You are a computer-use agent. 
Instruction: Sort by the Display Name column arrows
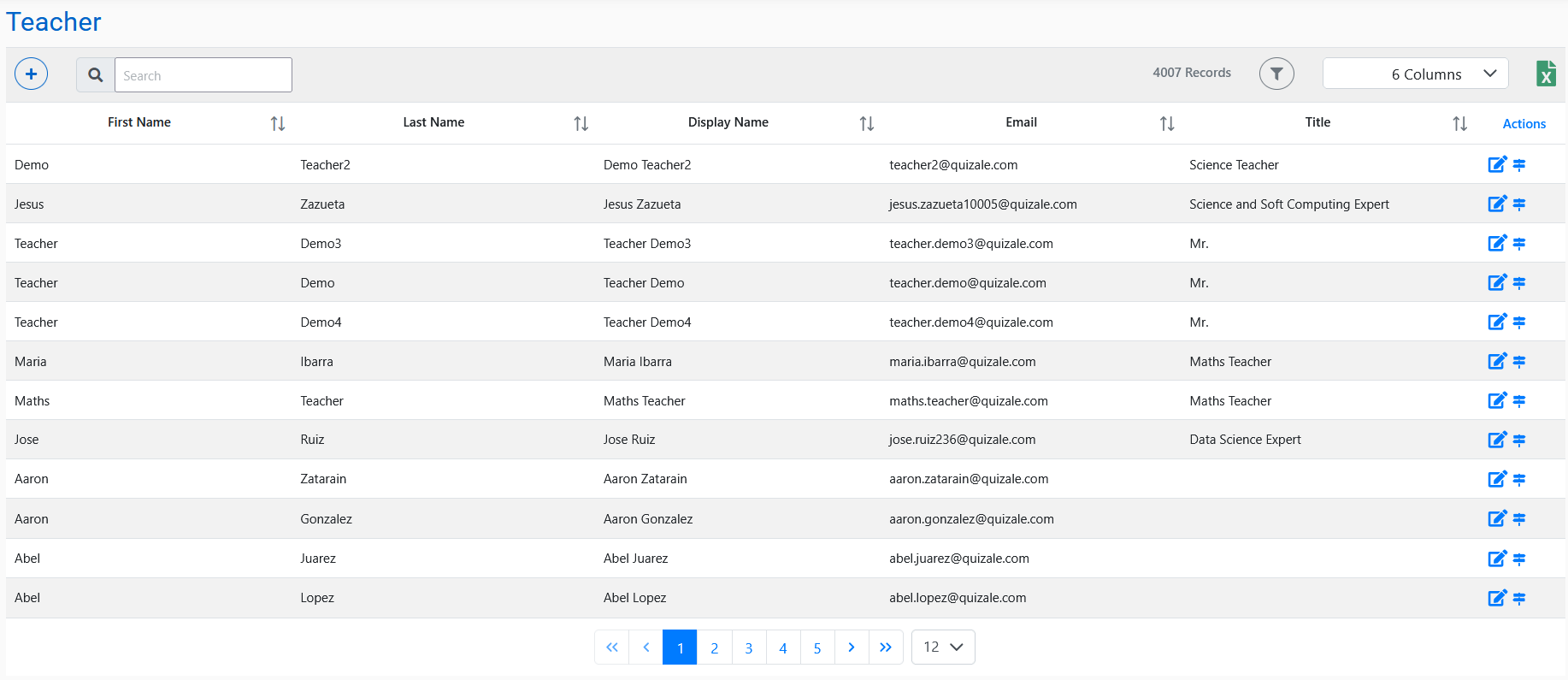(867, 124)
